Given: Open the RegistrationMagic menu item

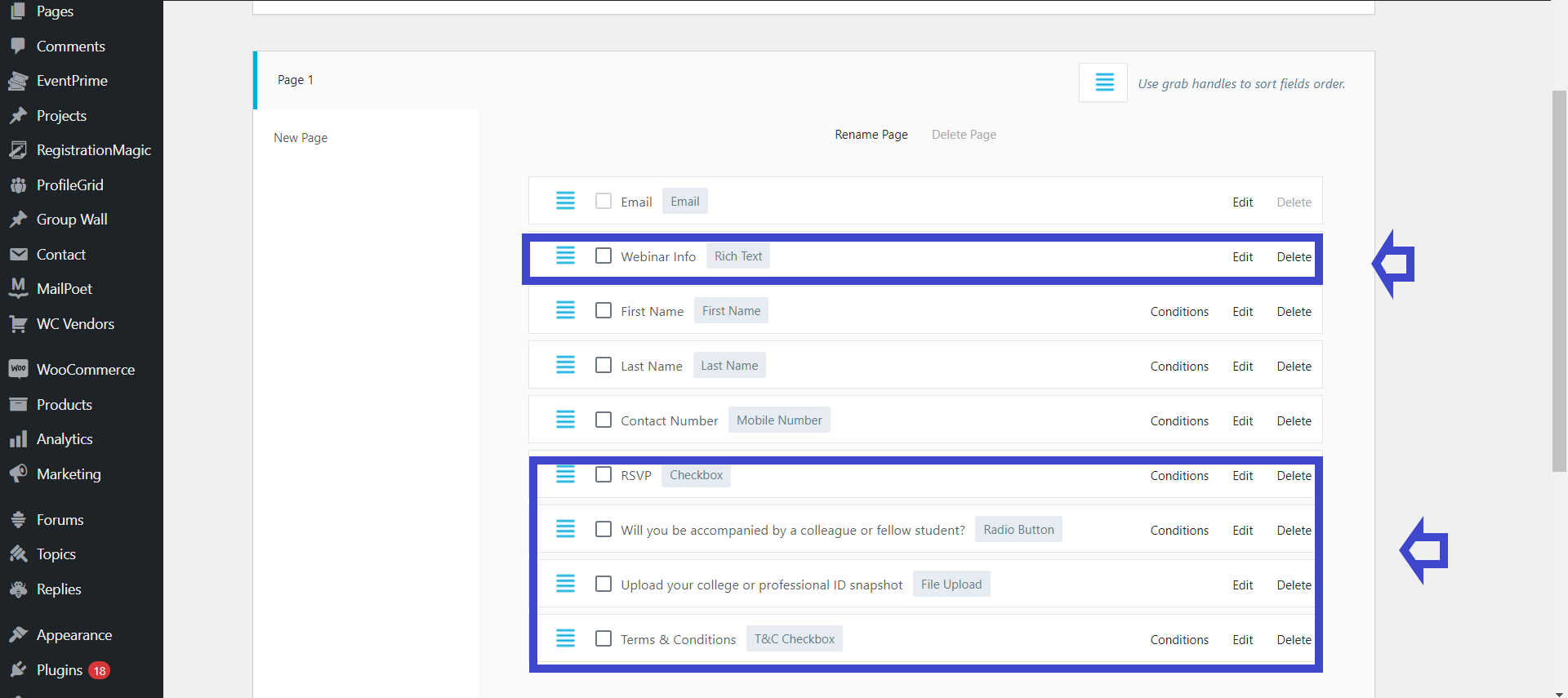Looking at the screenshot, I should pos(93,150).
